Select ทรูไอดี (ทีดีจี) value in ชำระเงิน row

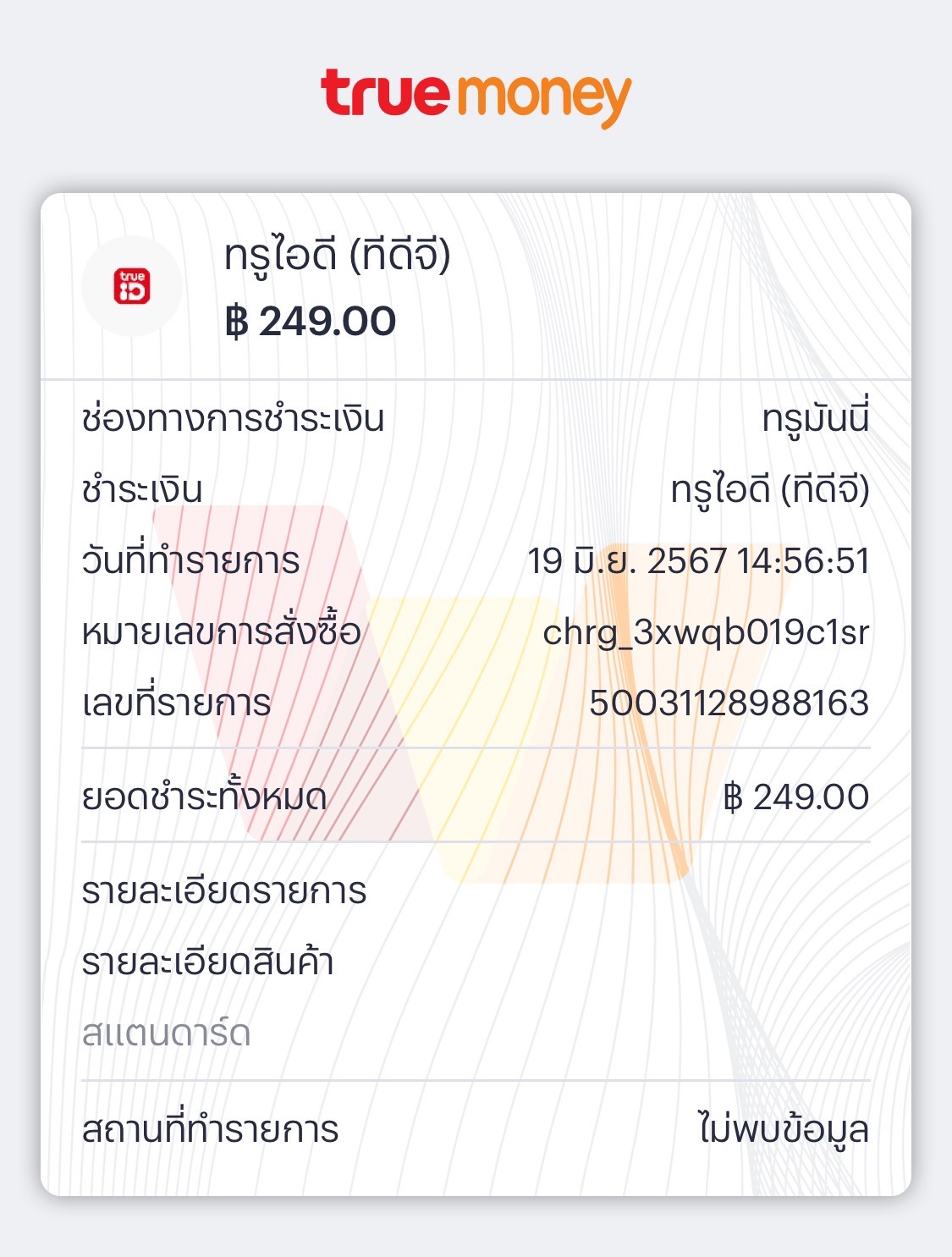pyautogui.click(x=769, y=489)
